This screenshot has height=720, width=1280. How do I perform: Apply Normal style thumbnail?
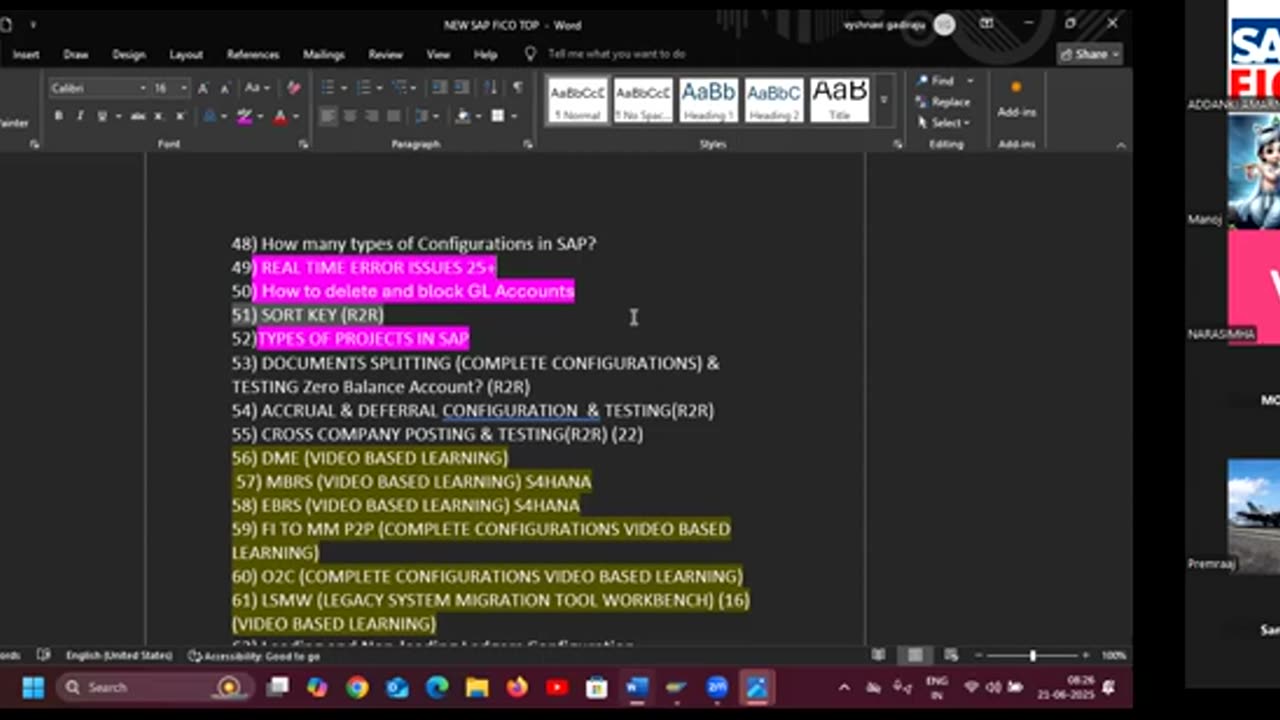tap(577, 100)
